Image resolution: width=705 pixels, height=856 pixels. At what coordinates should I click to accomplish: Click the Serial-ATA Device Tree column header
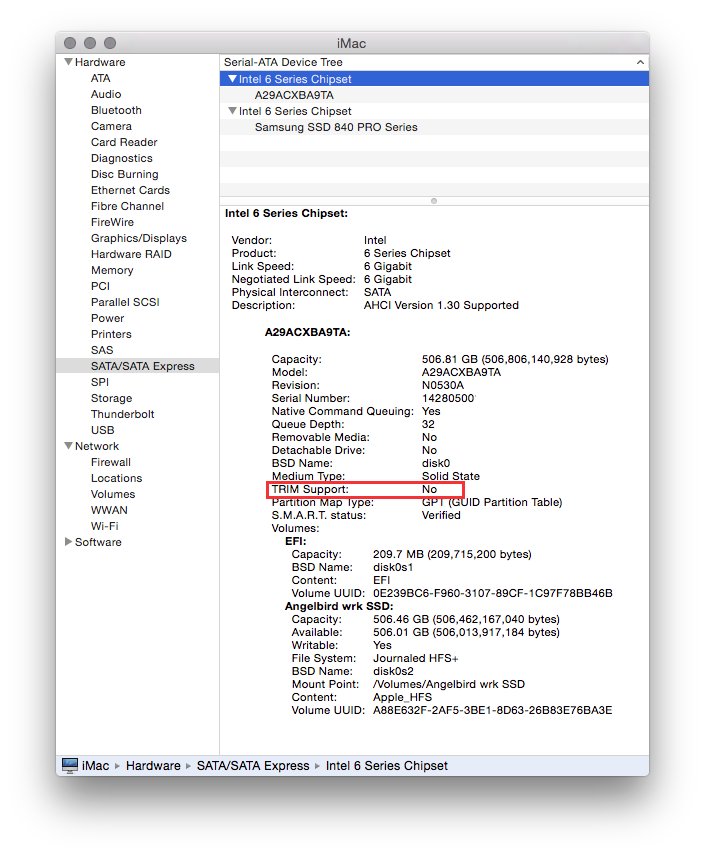[434, 62]
